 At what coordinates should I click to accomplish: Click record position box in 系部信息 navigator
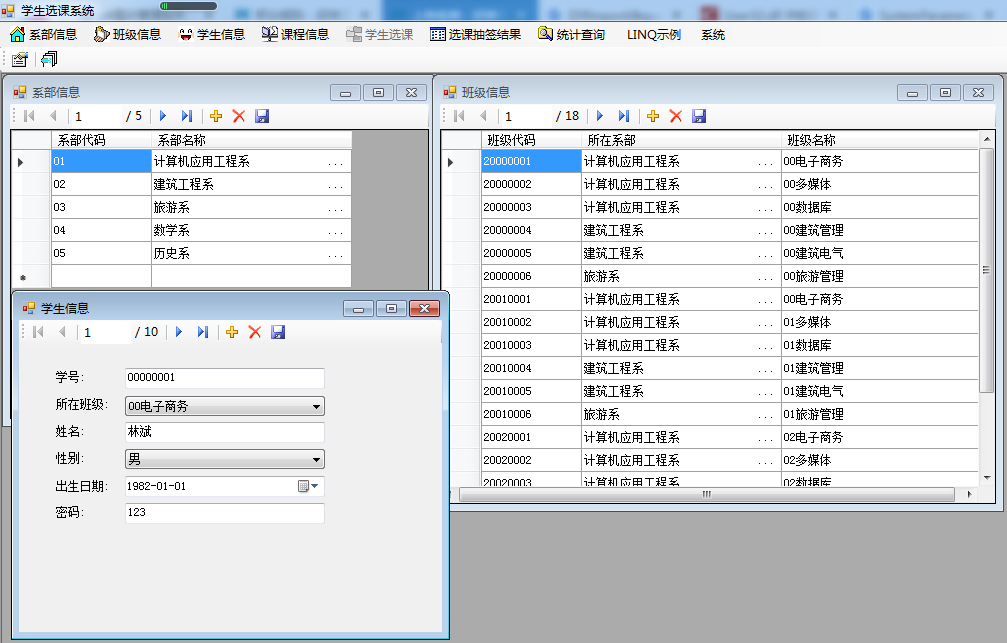96,116
